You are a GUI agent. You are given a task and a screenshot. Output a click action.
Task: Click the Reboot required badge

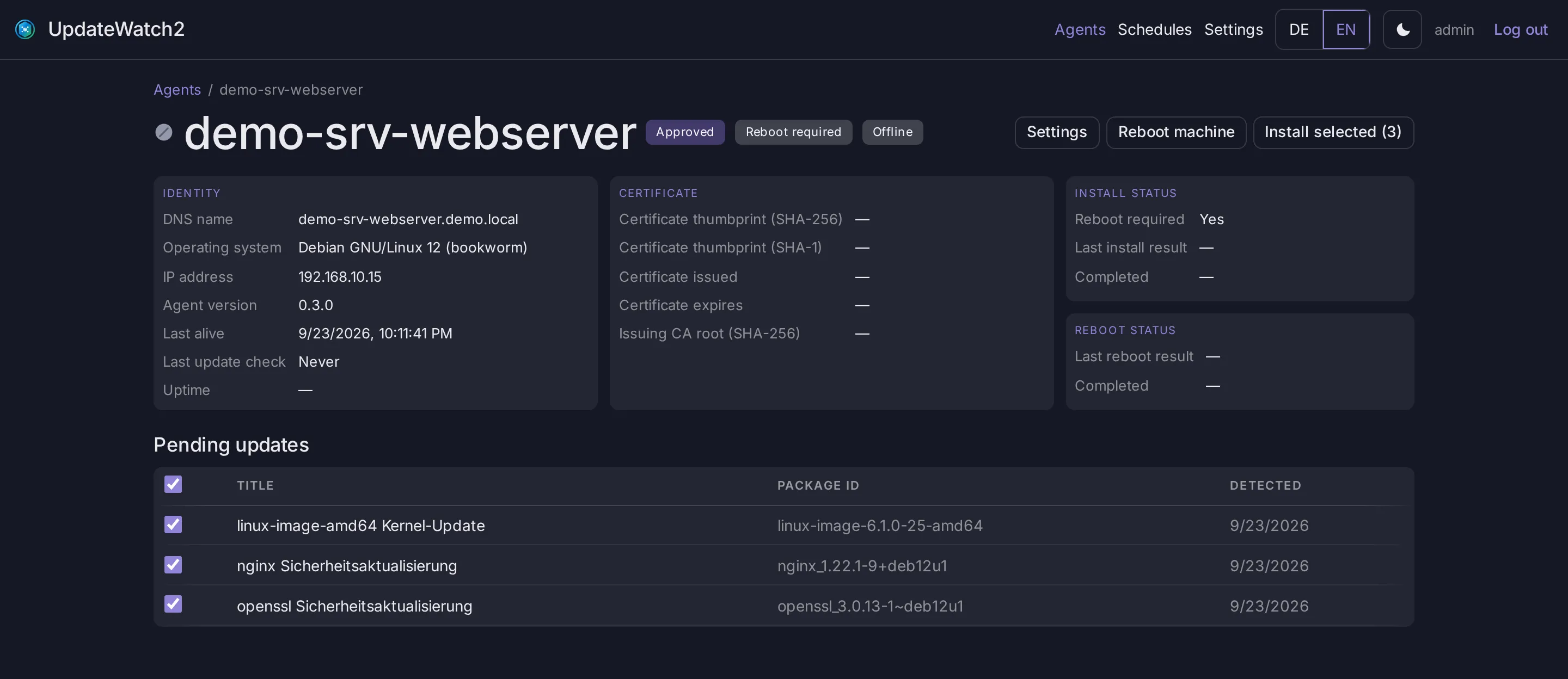pos(793,132)
